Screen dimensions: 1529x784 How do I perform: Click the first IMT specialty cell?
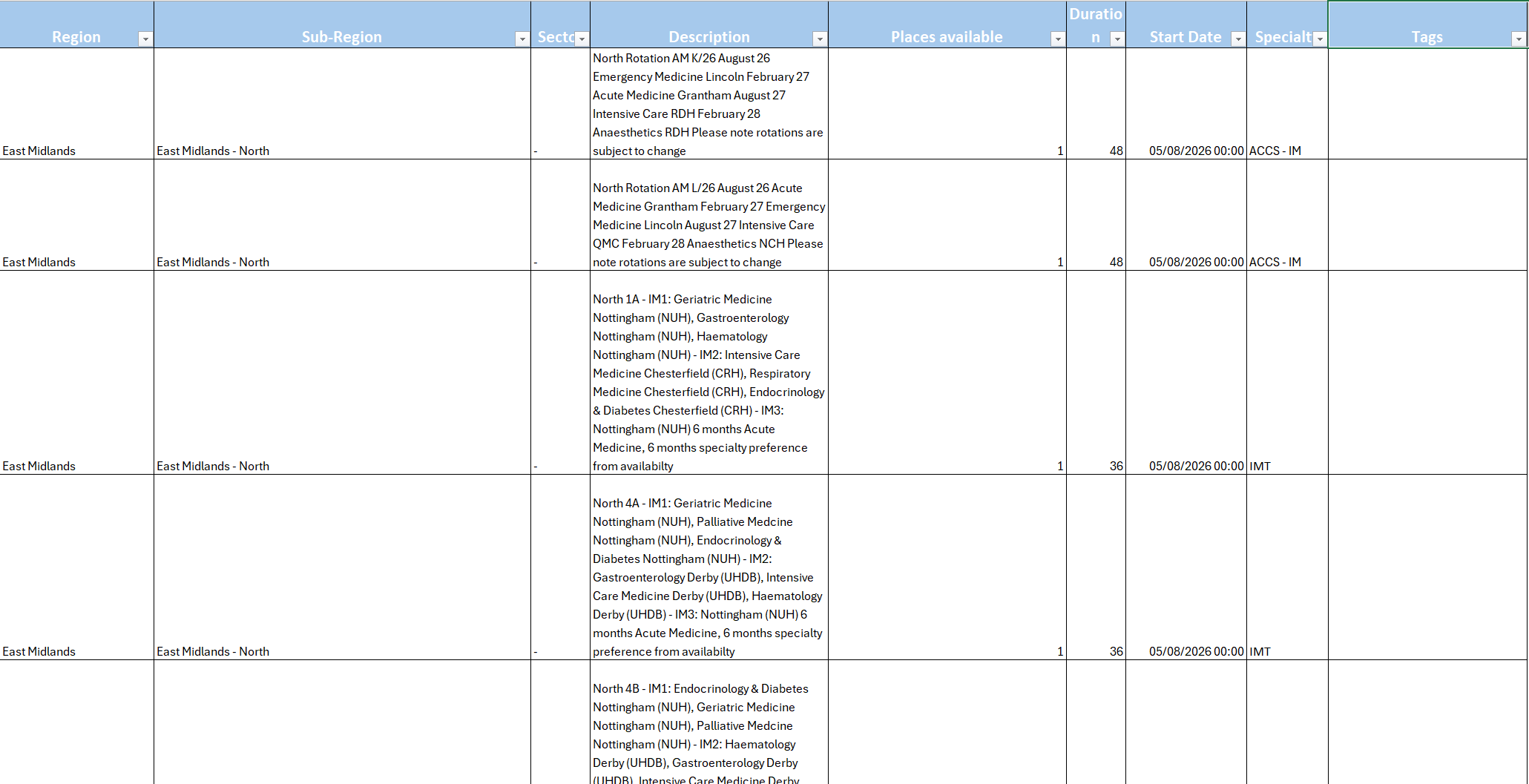tap(1286, 466)
